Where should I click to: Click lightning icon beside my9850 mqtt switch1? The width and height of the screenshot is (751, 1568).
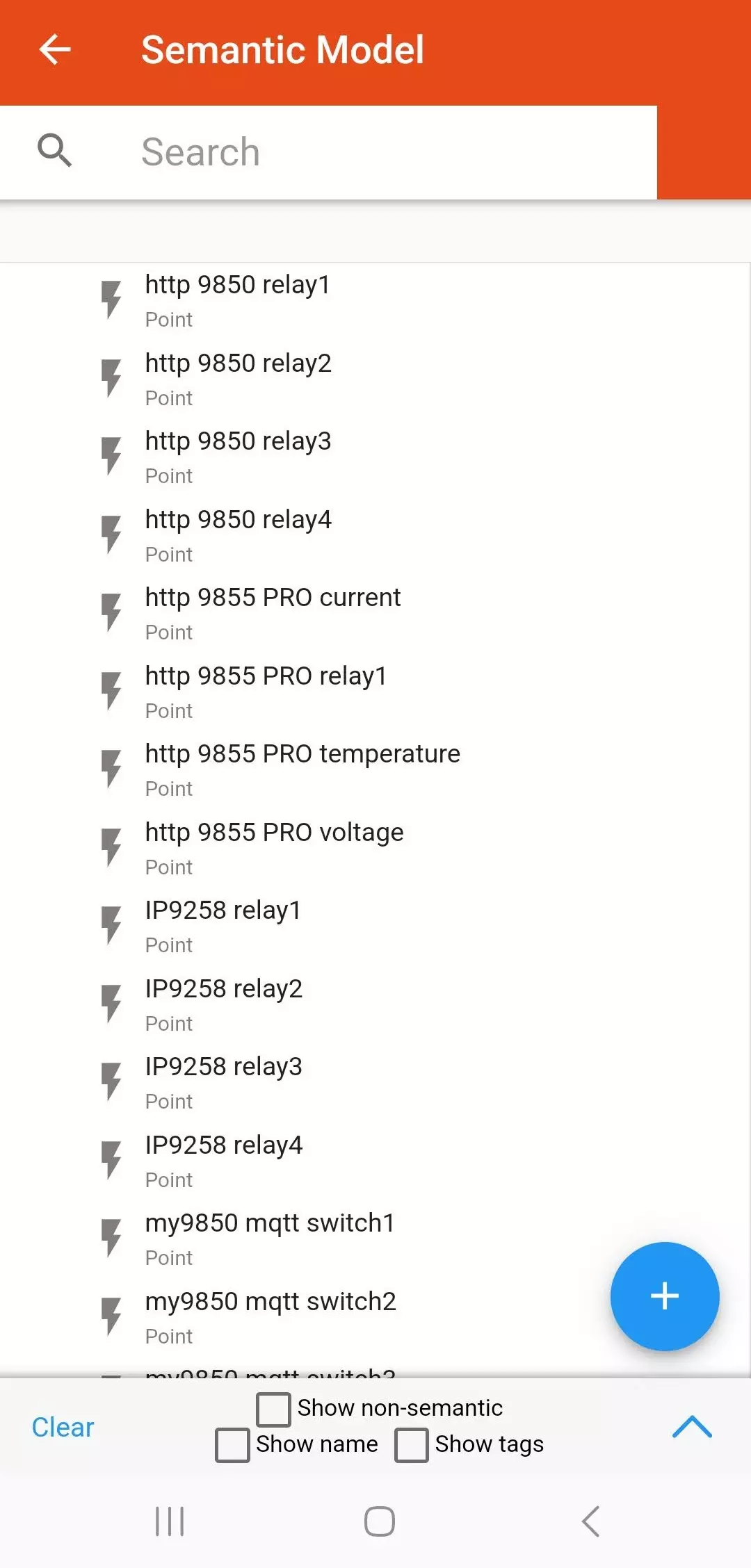pos(111,1238)
